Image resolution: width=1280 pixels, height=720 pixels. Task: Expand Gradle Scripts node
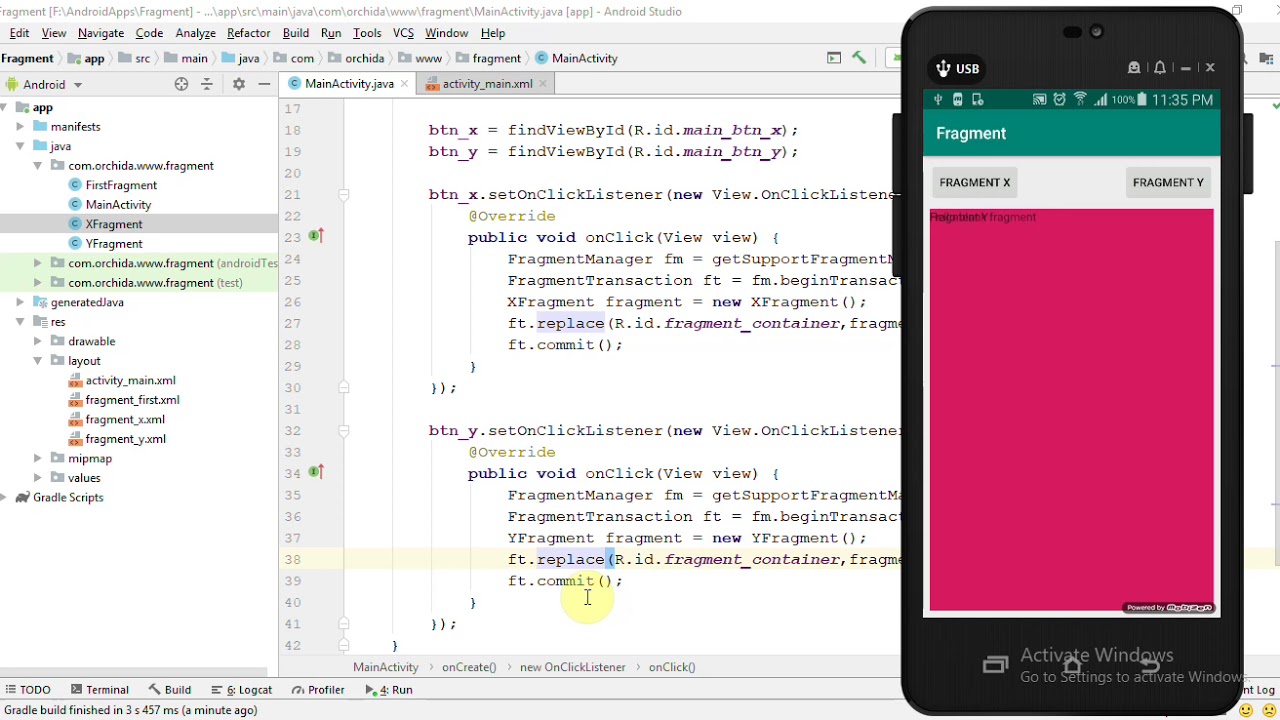[4, 498]
